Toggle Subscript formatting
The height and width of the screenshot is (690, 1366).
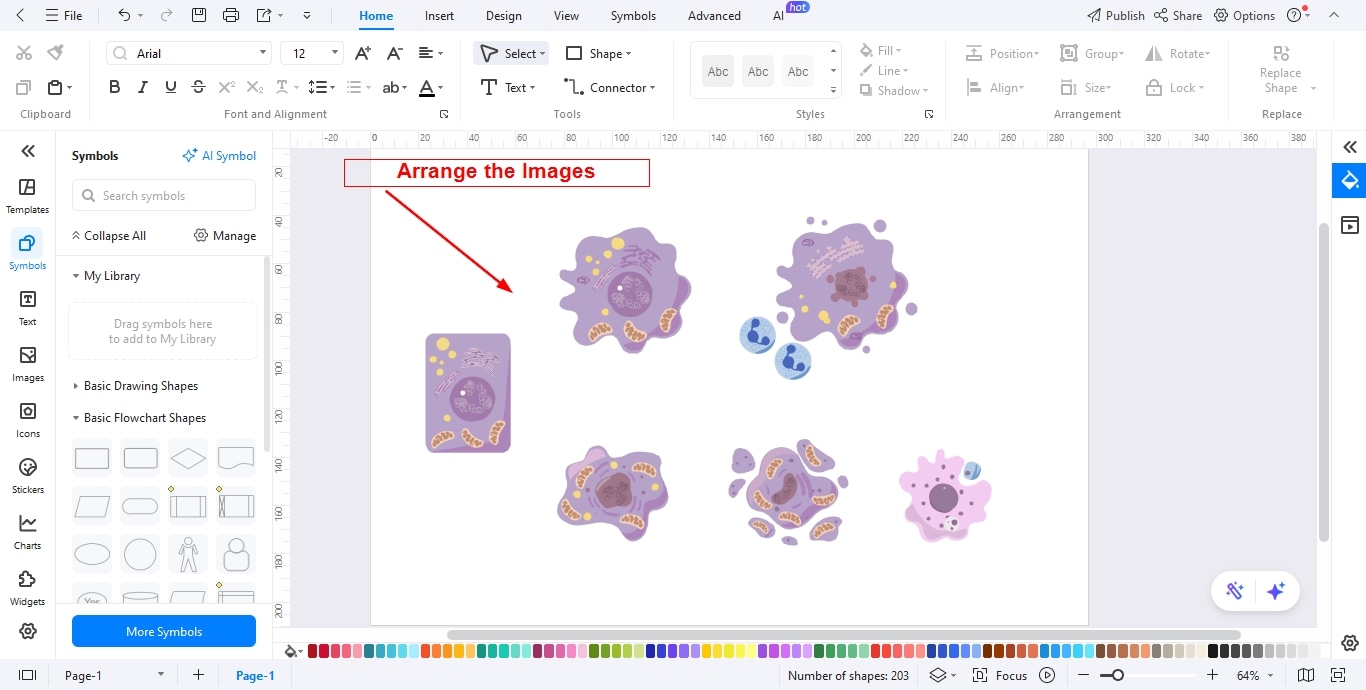[255, 87]
